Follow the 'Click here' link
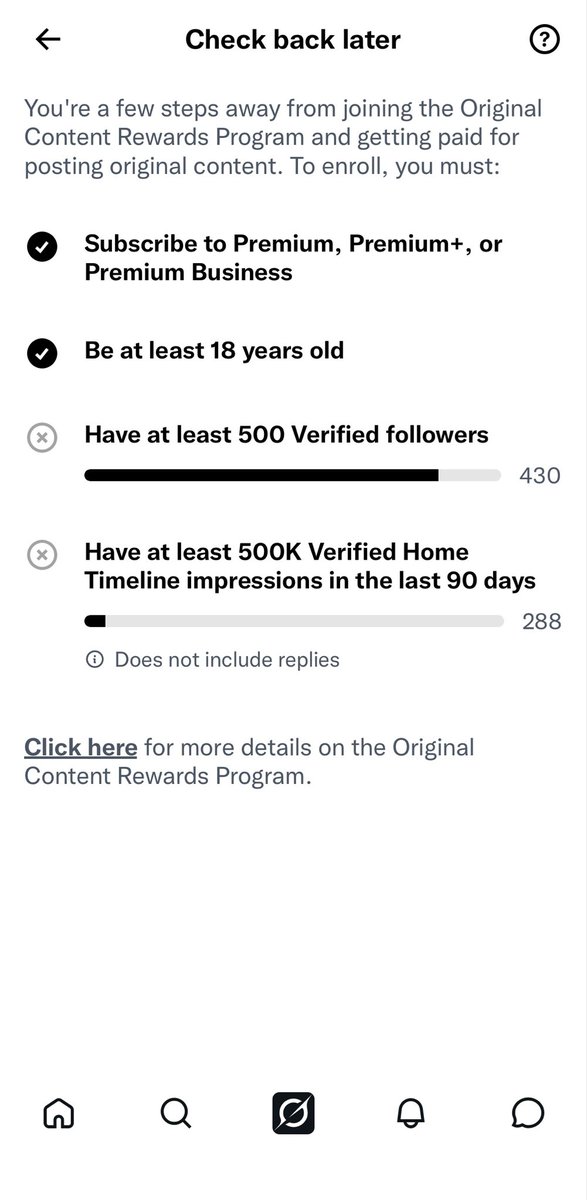 pyautogui.click(x=81, y=747)
